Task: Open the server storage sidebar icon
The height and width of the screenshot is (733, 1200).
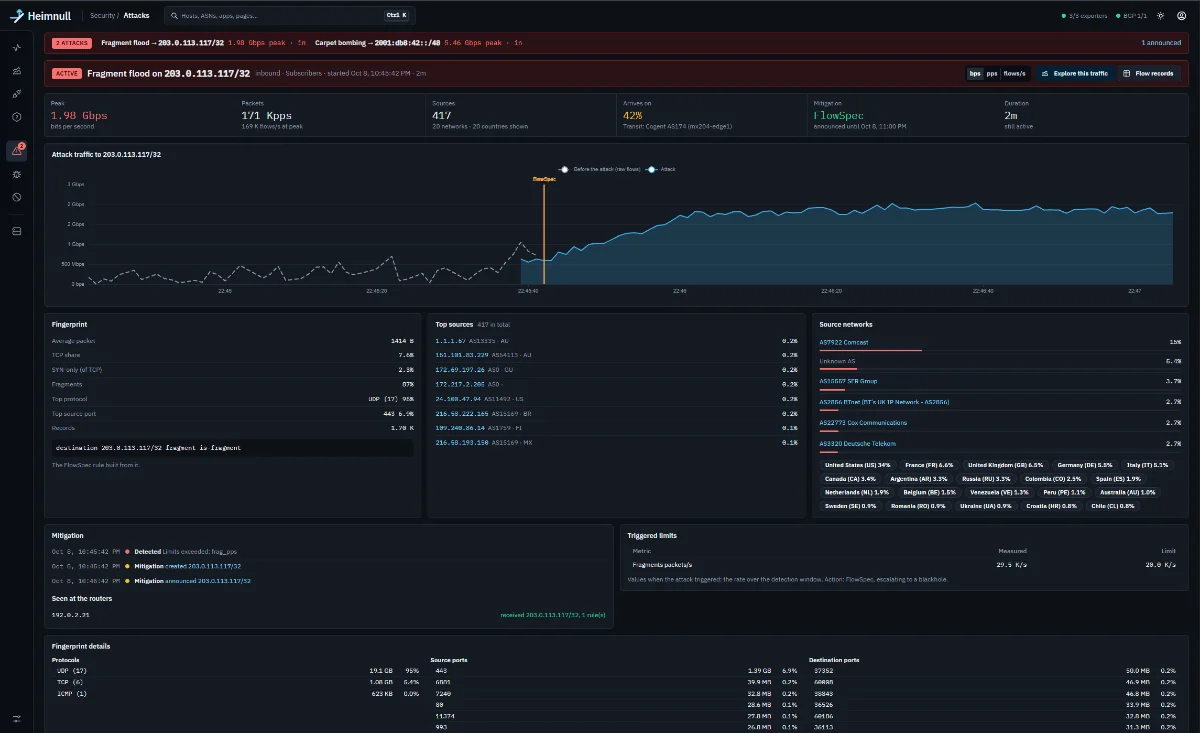Action: pyautogui.click(x=16, y=231)
